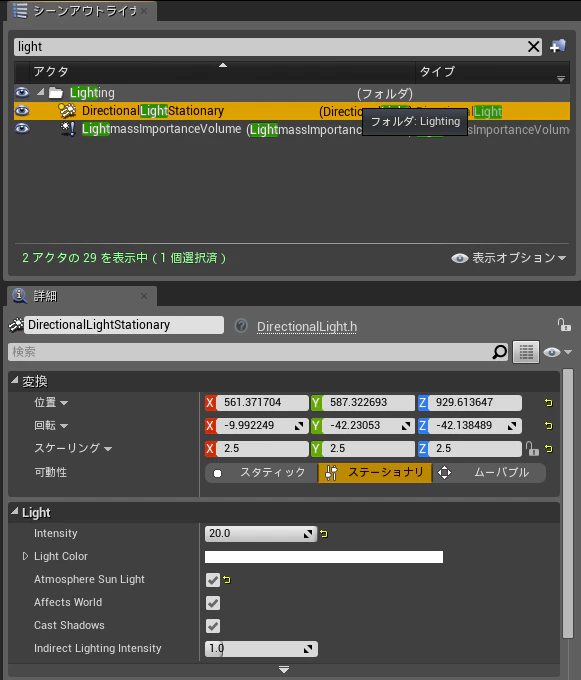The image size is (581, 680).
Task: Expand Light Color property
Action: click(x=25, y=556)
